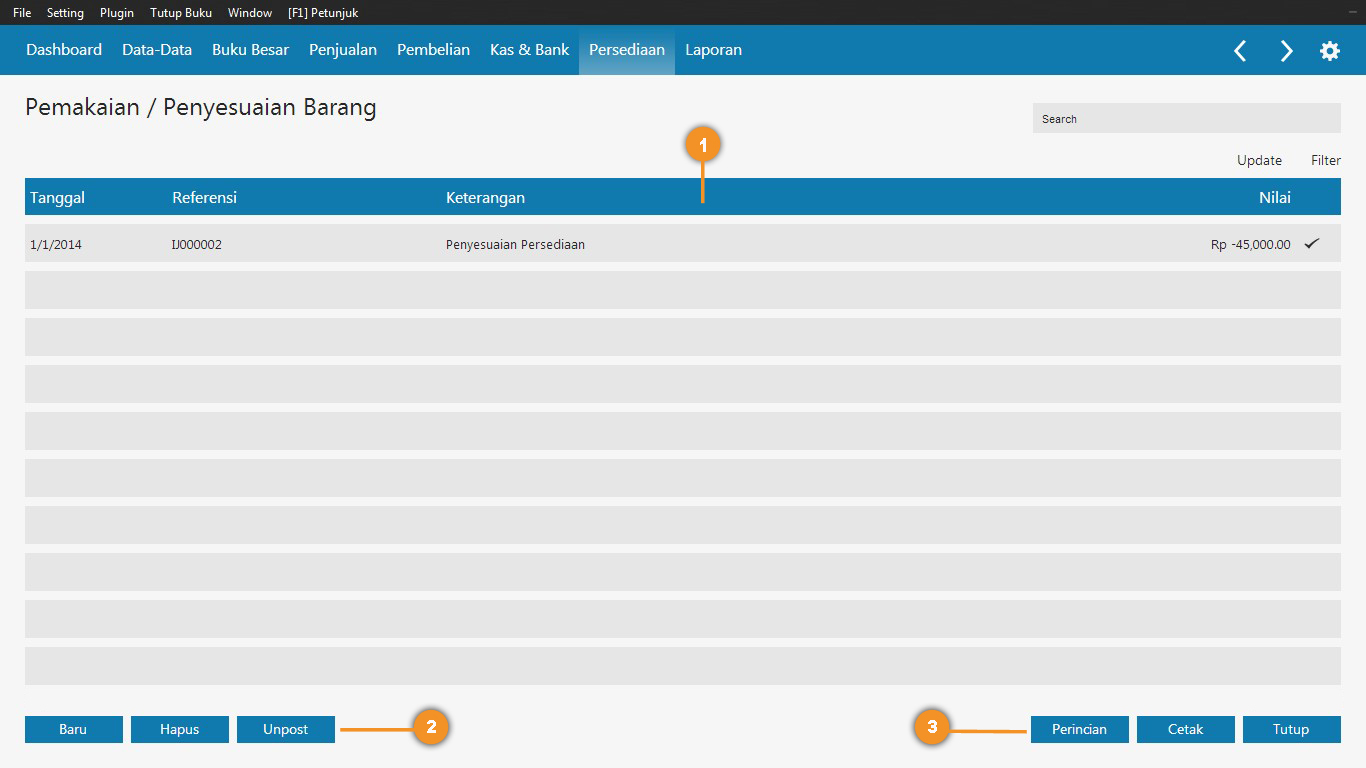The width and height of the screenshot is (1366, 768).
Task: Click the Baru button
Action: coord(74,729)
